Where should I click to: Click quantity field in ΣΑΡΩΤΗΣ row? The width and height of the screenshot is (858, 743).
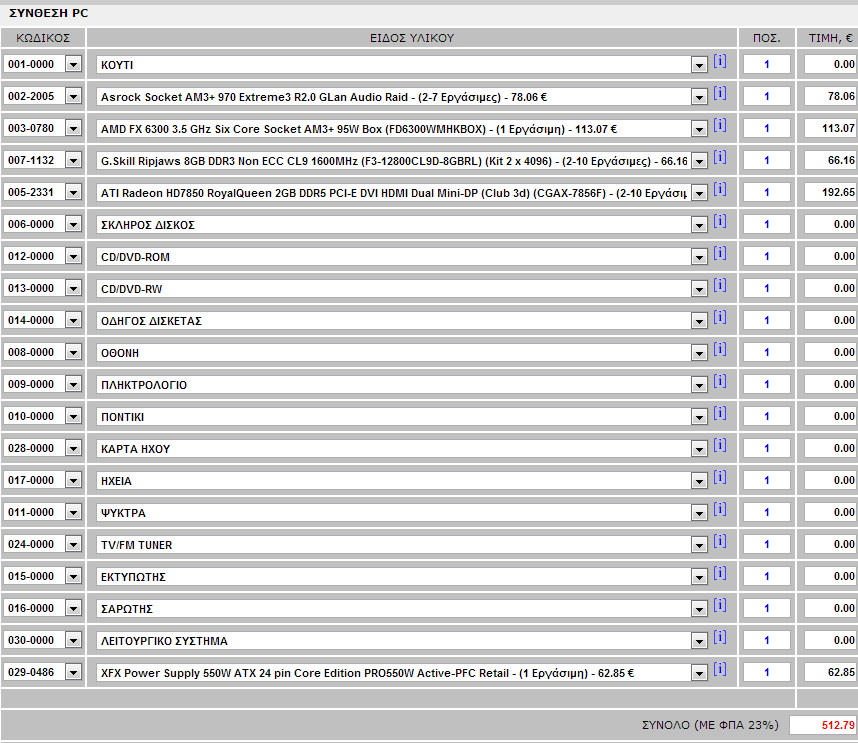point(767,608)
